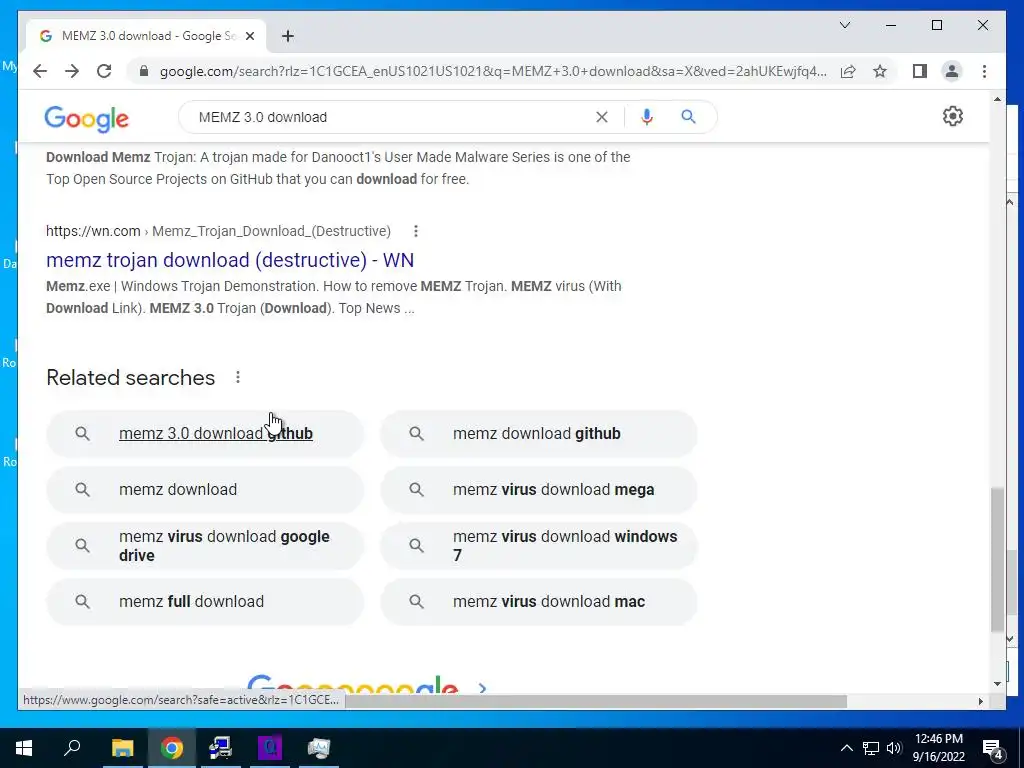Open the wn.com result options menu

tap(415, 231)
